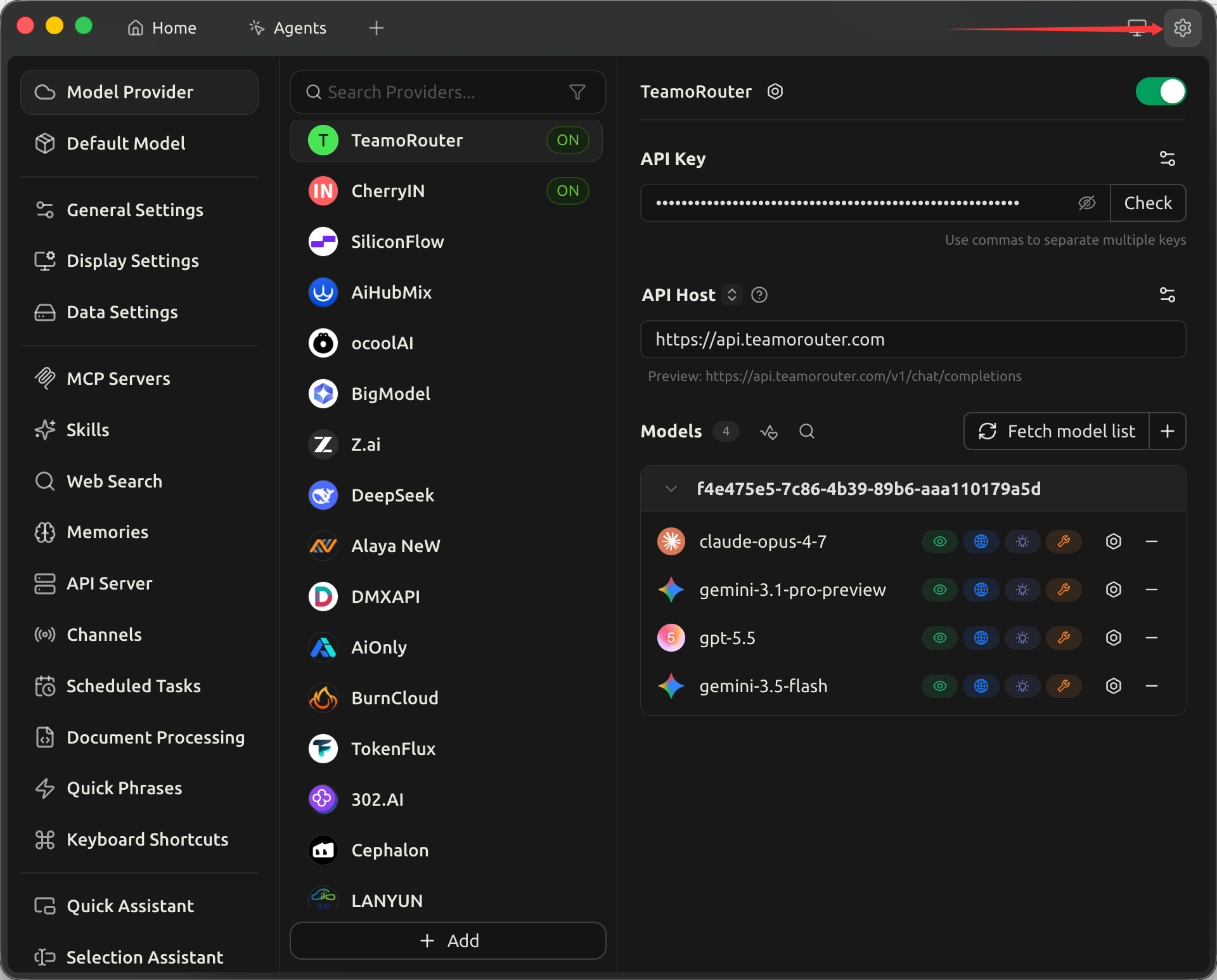Open the Skills section
The image size is (1217, 980).
[139, 430]
